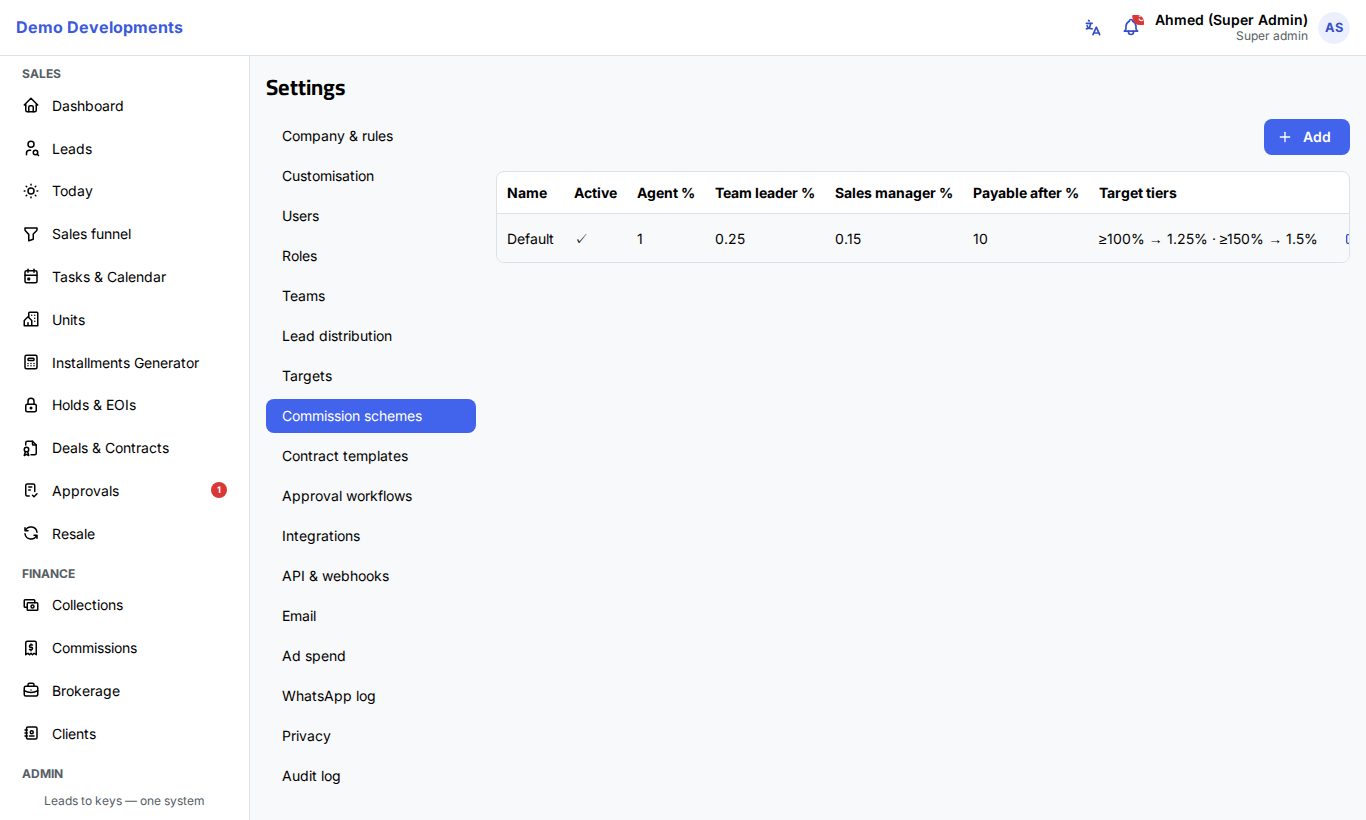The image size is (1366, 820).
Task: Open Approval workflows settings
Action: pyautogui.click(x=371, y=496)
